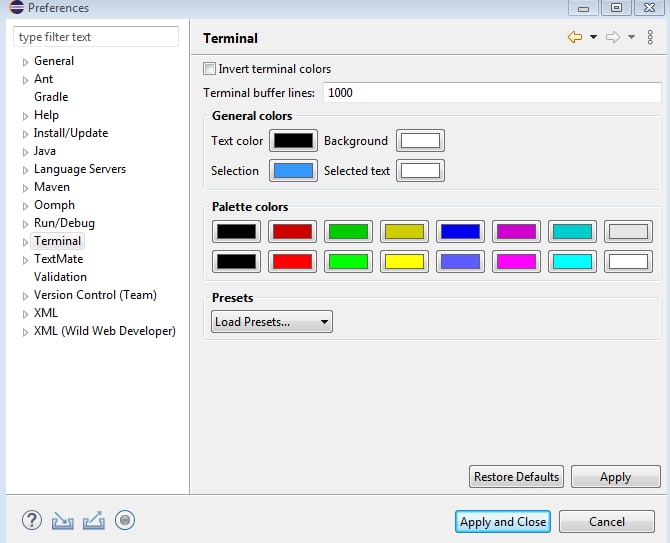Expand the Oomph tree node arrow
670x543 pixels.
pyautogui.click(x=25, y=206)
